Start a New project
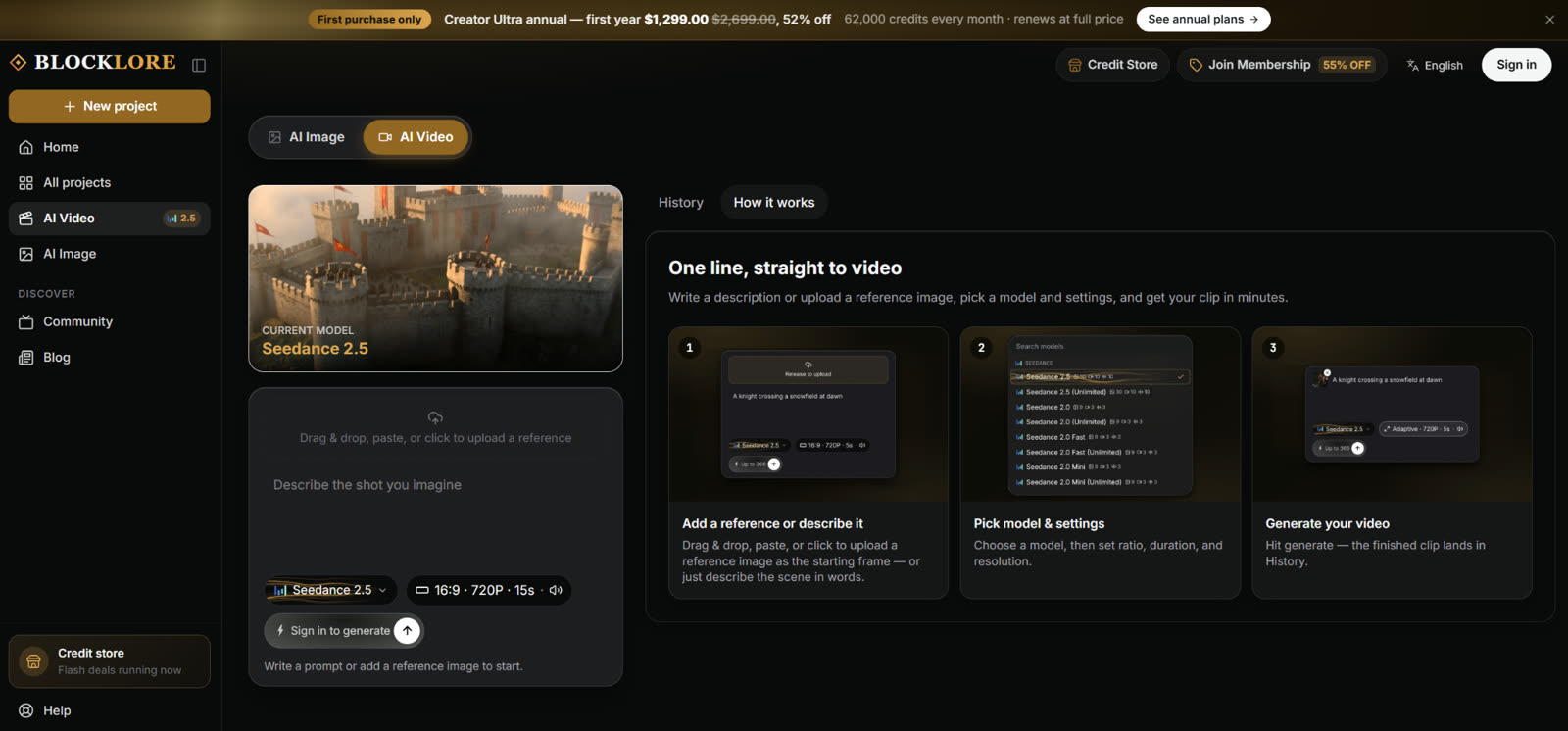1568x731 pixels. (x=110, y=106)
